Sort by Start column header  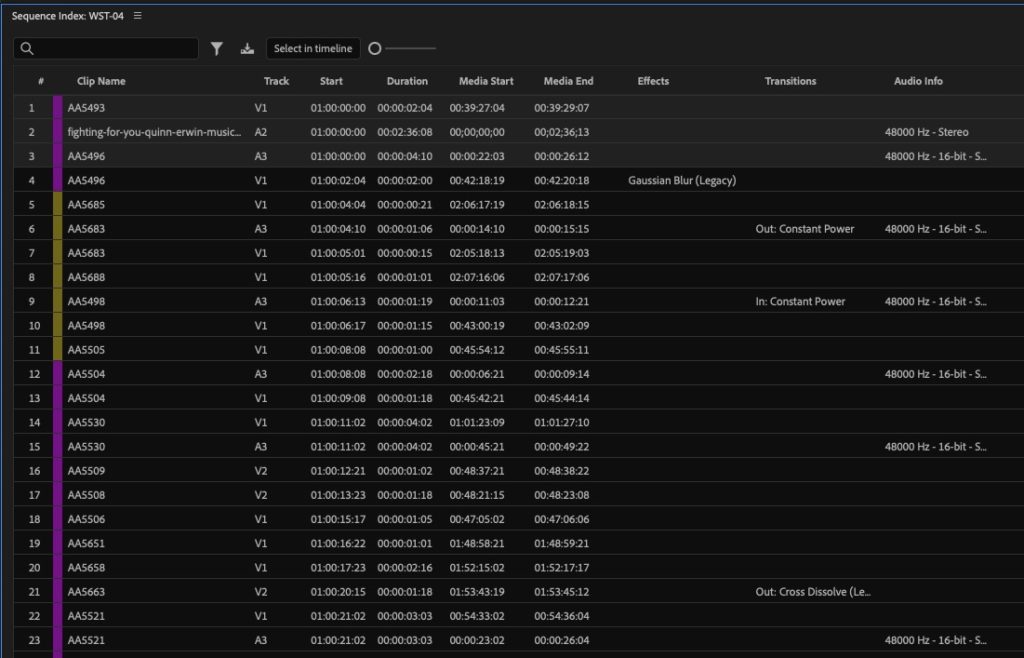pos(331,81)
